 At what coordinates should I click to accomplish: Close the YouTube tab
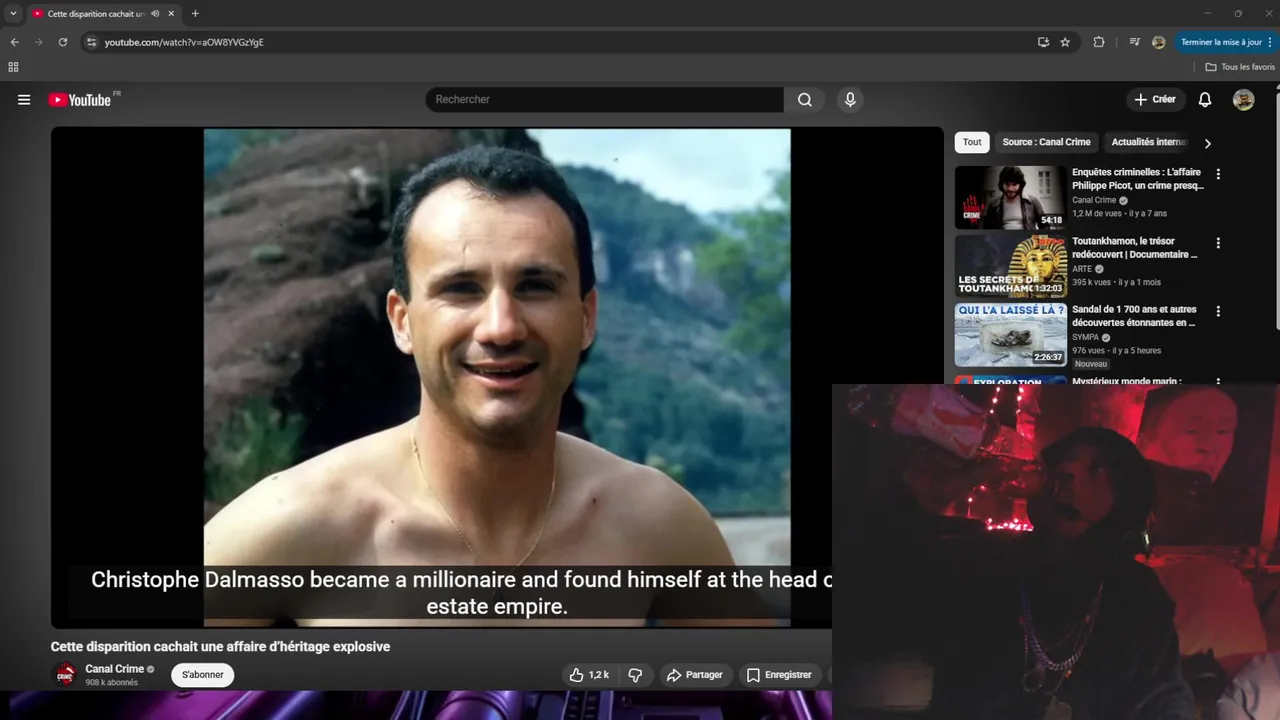coord(171,14)
